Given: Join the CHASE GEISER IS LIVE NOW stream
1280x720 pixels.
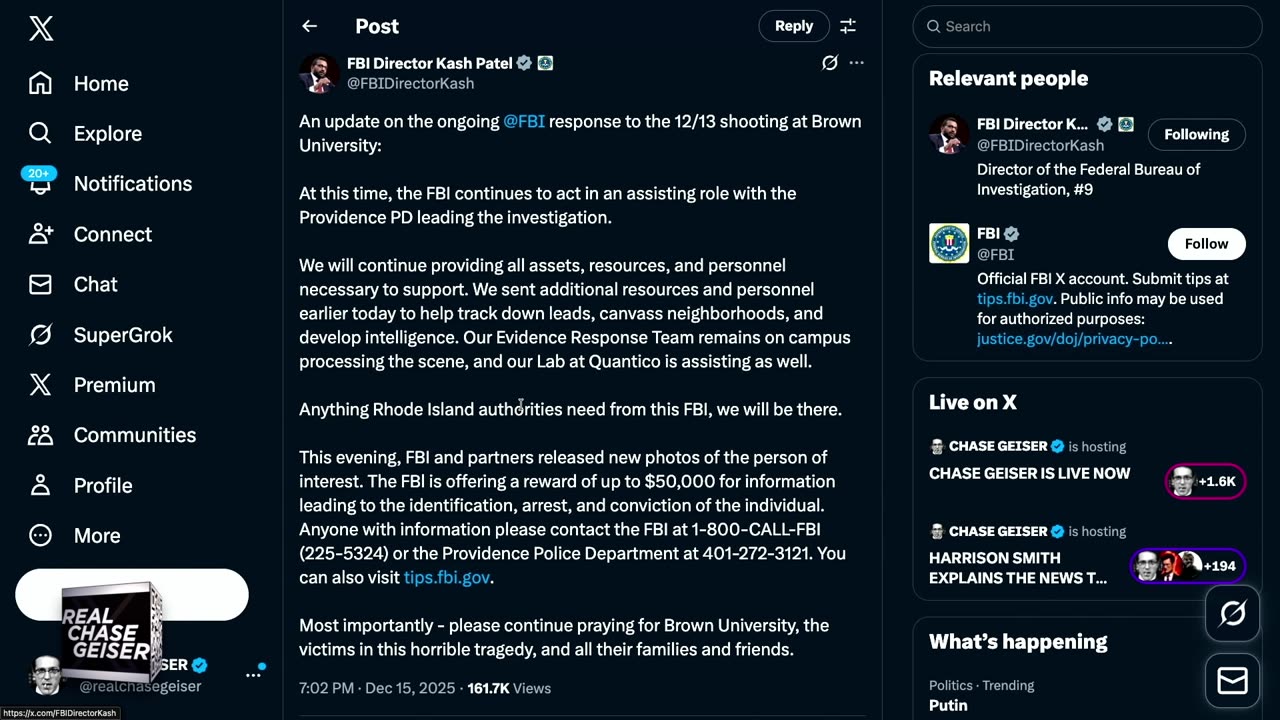Looking at the screenshot, I should pyautogui.click(x=1029, y=474).
